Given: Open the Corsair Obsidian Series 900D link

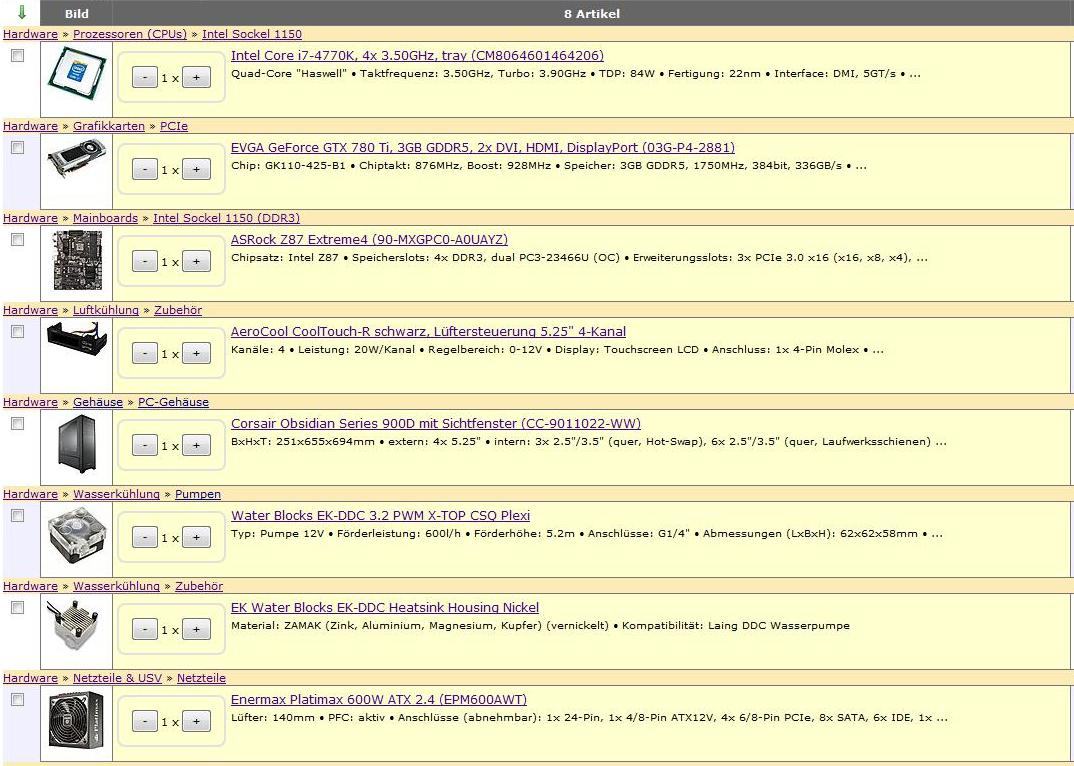Looking at the screenshot, I should (x=436, y=423).
